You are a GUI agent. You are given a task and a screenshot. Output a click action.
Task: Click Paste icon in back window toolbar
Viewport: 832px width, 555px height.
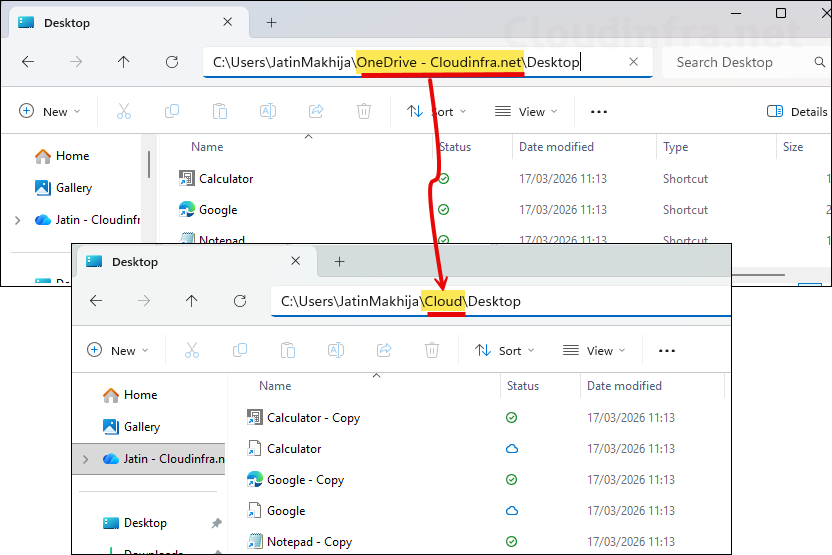(220, 111)
